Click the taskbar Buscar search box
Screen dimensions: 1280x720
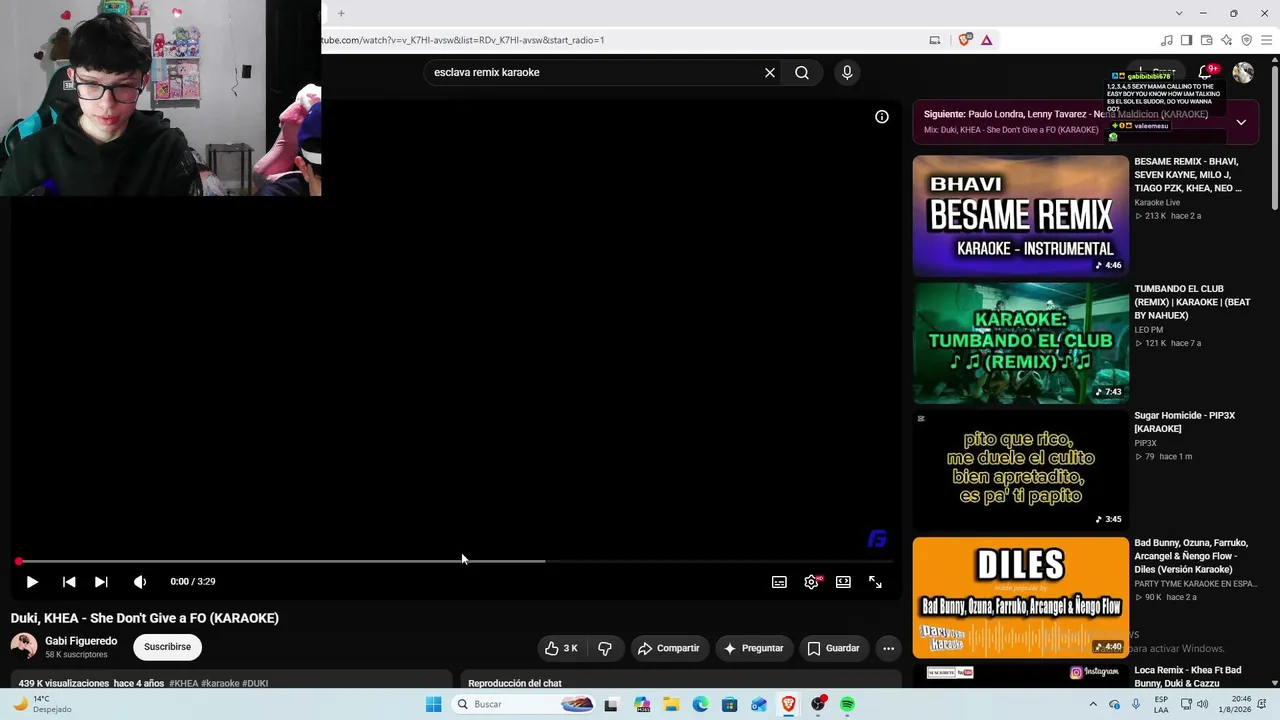click(524, 704)
